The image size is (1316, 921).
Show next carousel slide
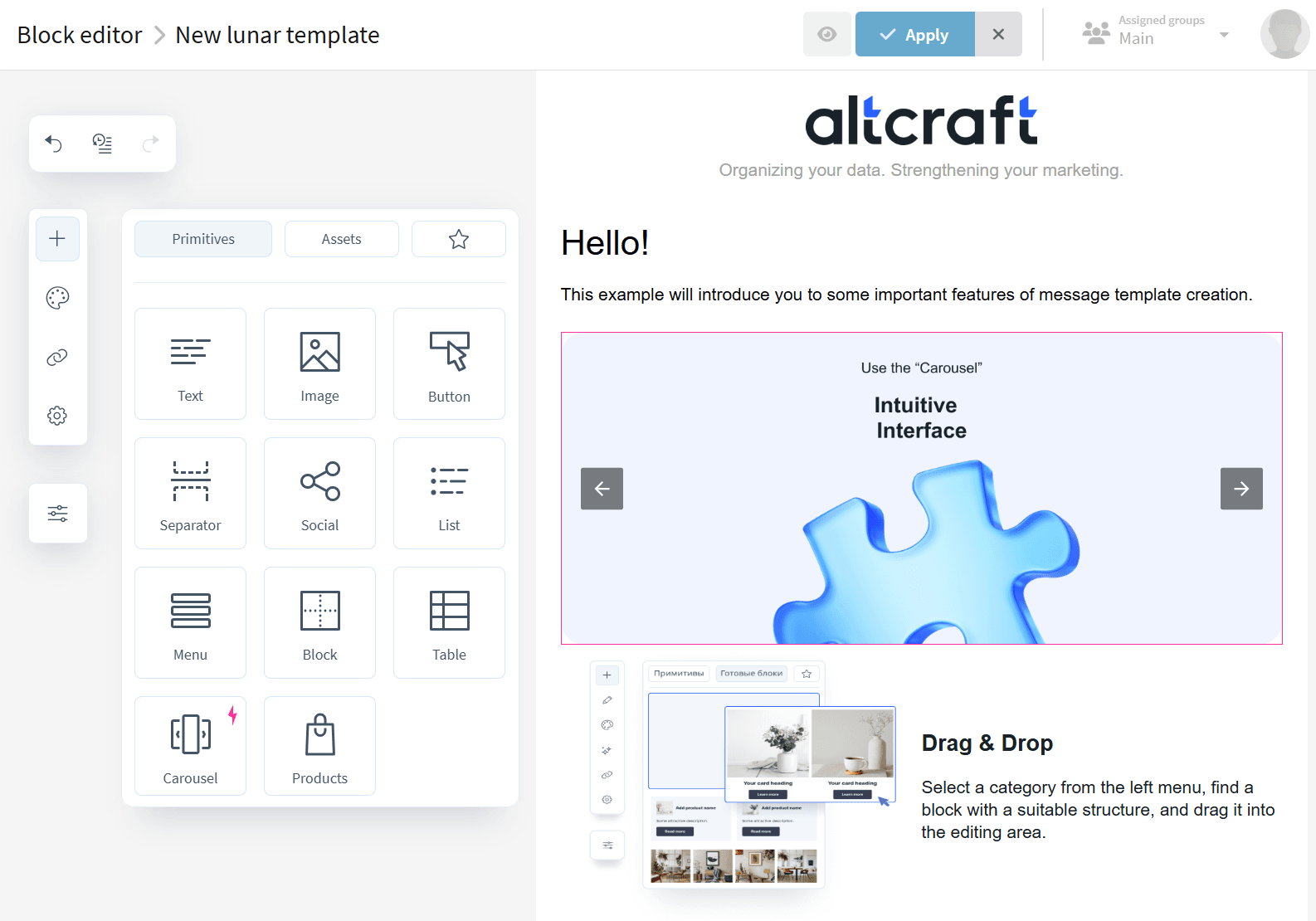pyautogui.click(x=1241, y=489)
